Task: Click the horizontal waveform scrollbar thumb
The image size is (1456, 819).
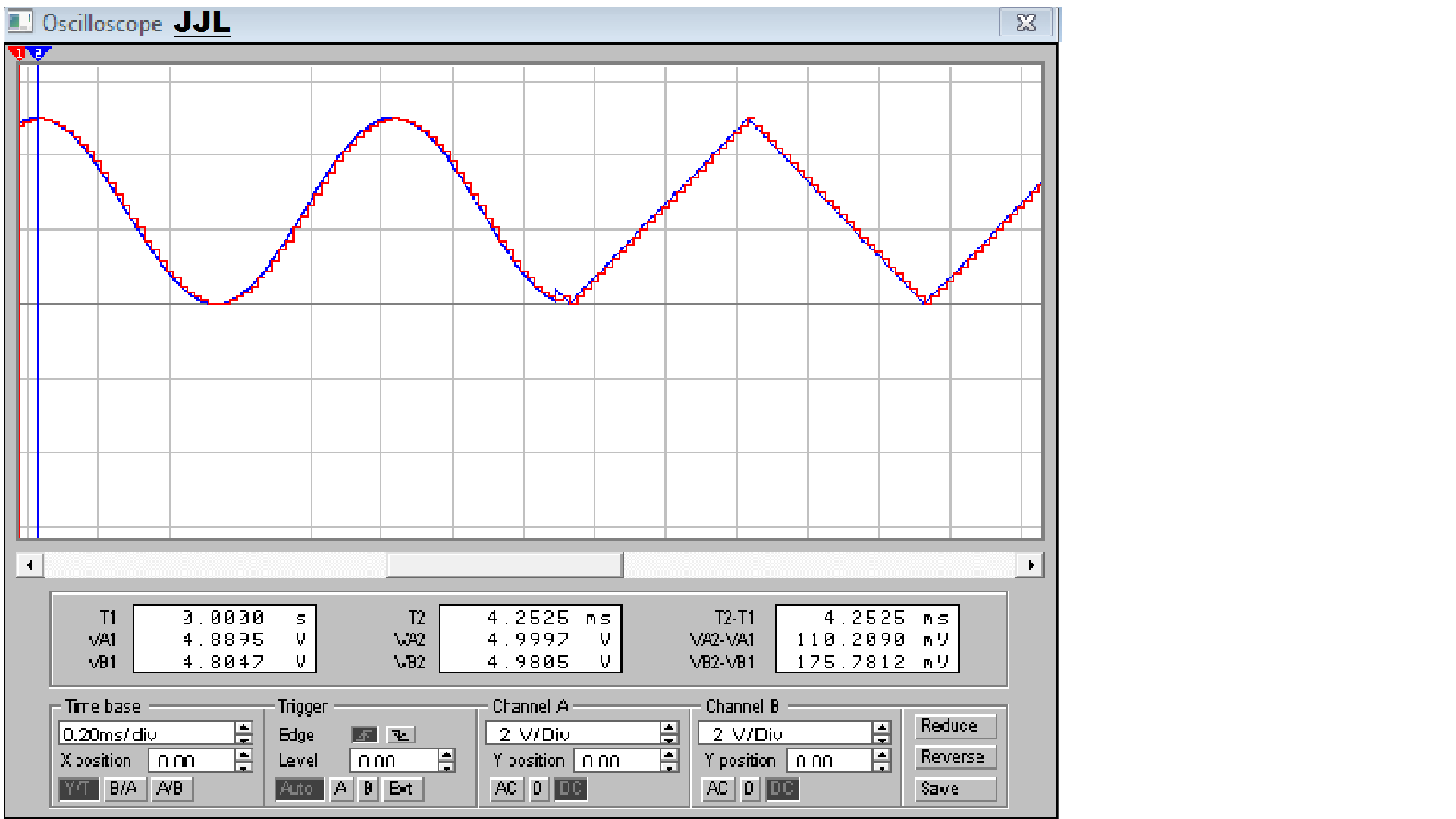Action: click(505, 565)
